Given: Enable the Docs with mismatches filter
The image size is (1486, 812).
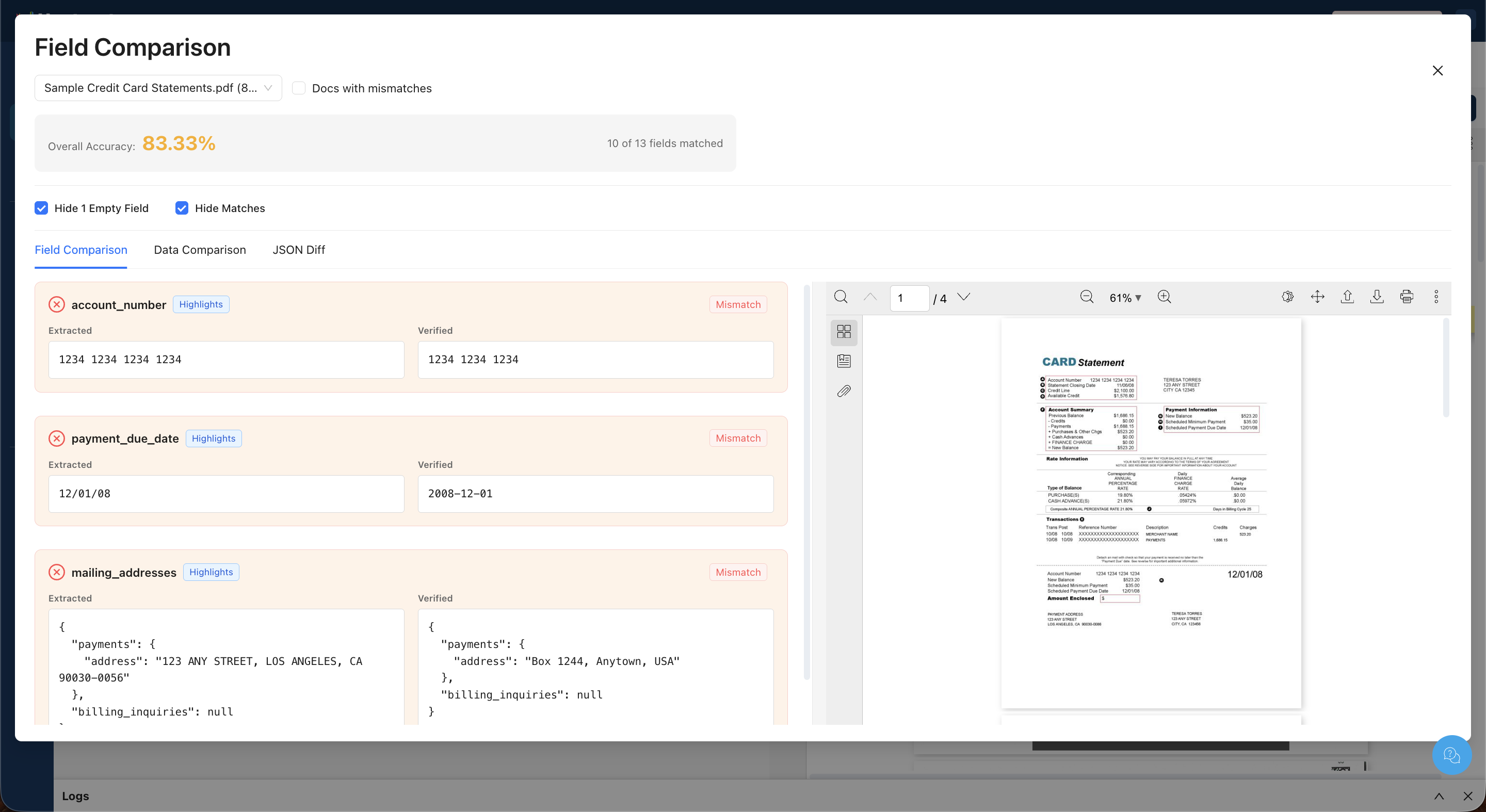Looking at the screenshot, I should coord(299,88).
